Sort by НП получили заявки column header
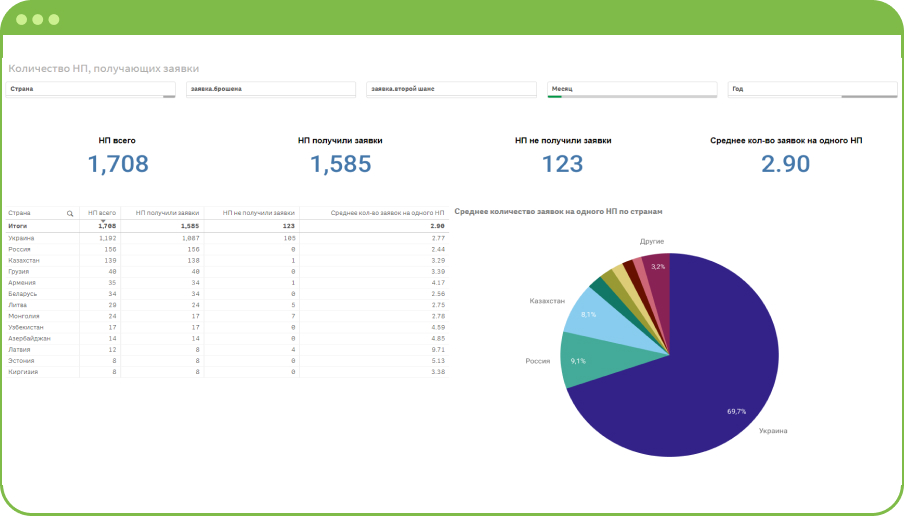The width and height of the screenshot is (904, 516). (167, 213)
